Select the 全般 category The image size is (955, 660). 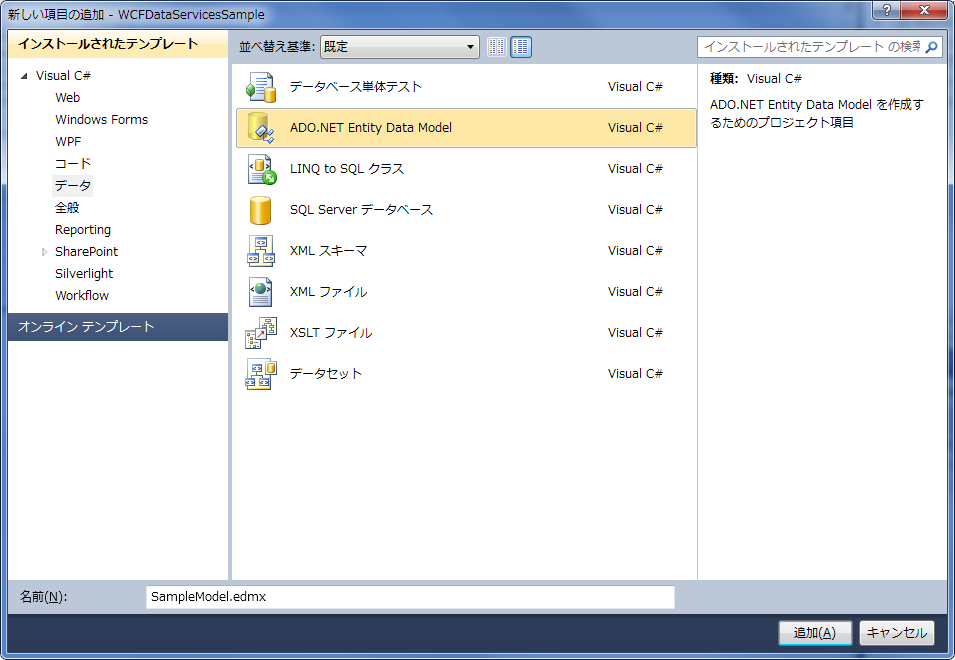(67, 208)
